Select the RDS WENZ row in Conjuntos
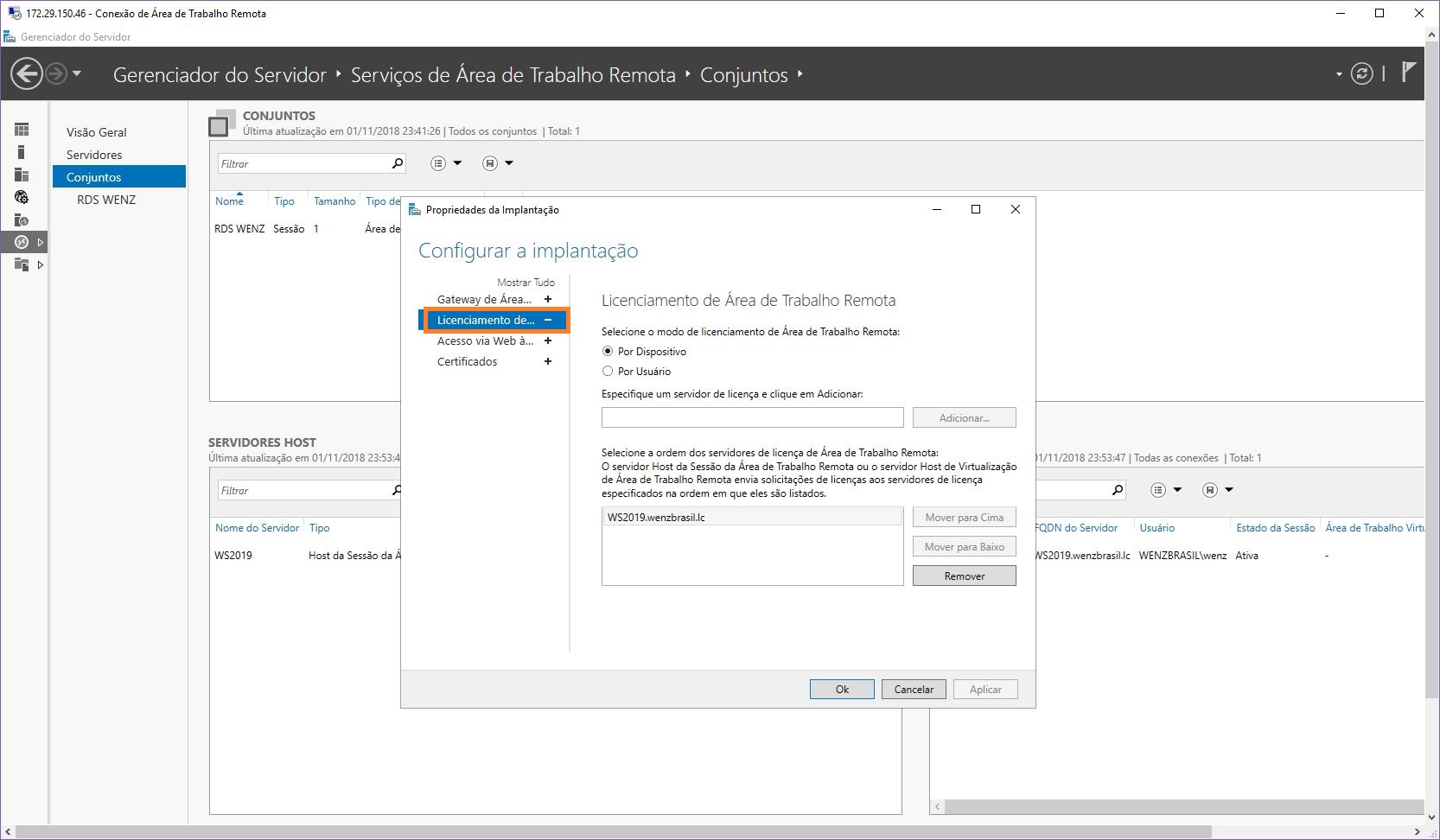 (x=307, y=229)
